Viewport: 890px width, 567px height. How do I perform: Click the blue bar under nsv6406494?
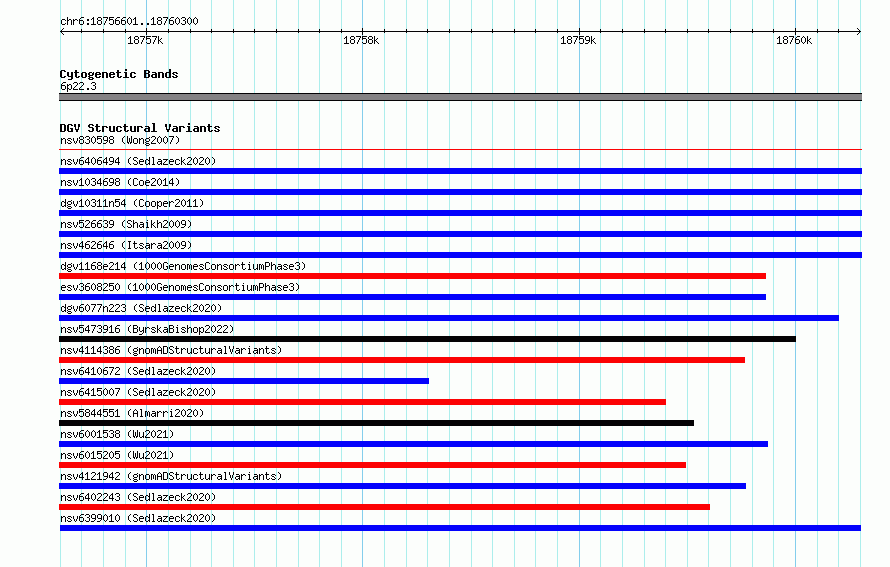point(460,171)
